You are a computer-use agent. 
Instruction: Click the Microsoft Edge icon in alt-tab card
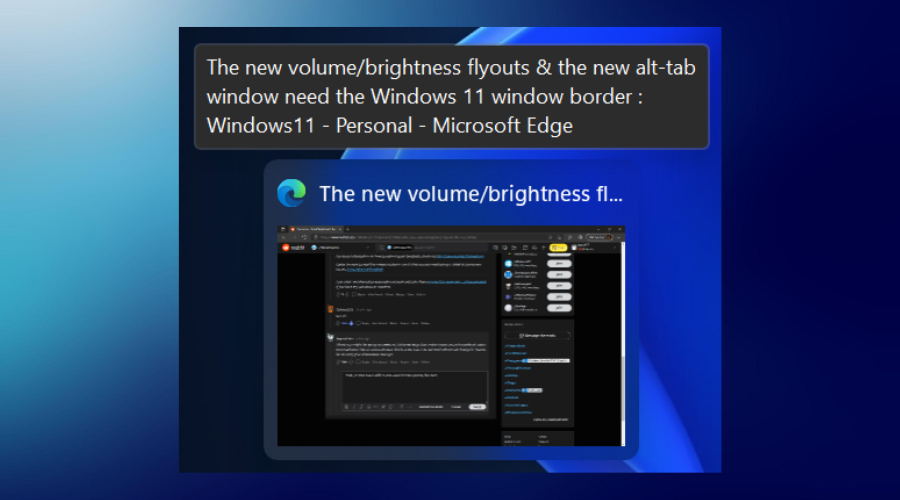point(292,193)
